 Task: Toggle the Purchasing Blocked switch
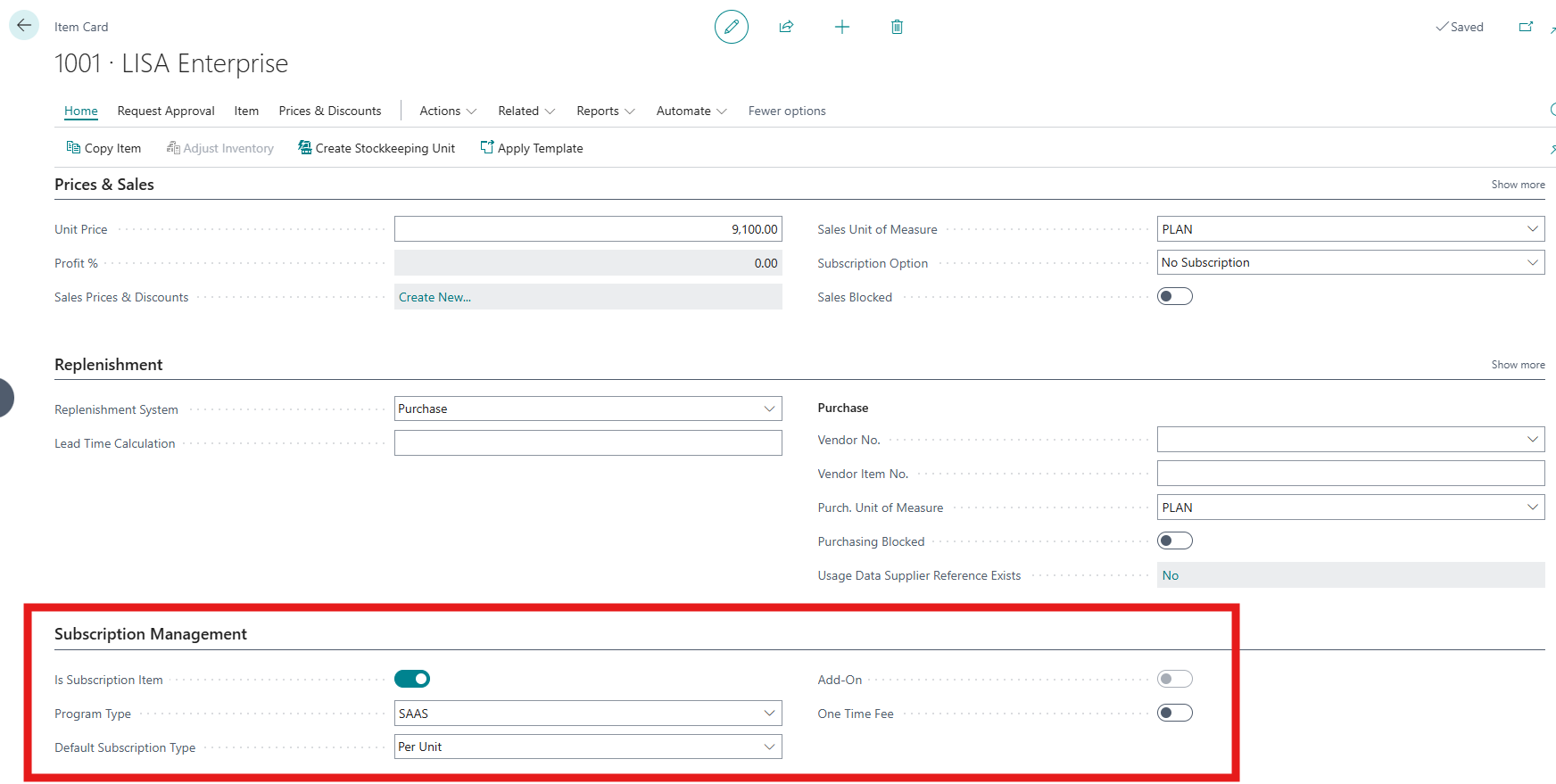tap(1174, 541)
